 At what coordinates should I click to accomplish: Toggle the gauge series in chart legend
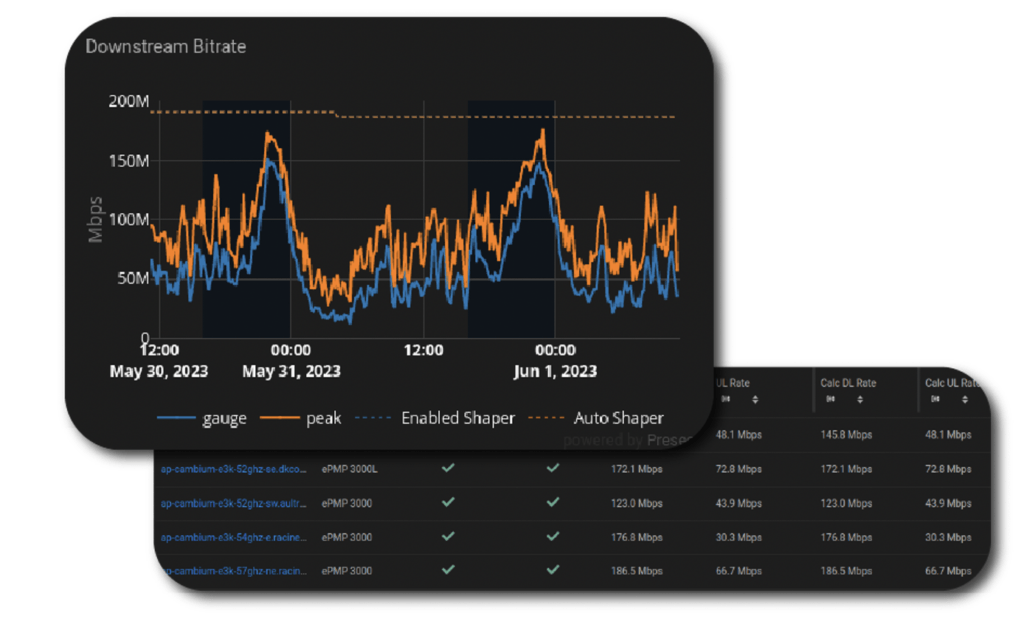202,418
